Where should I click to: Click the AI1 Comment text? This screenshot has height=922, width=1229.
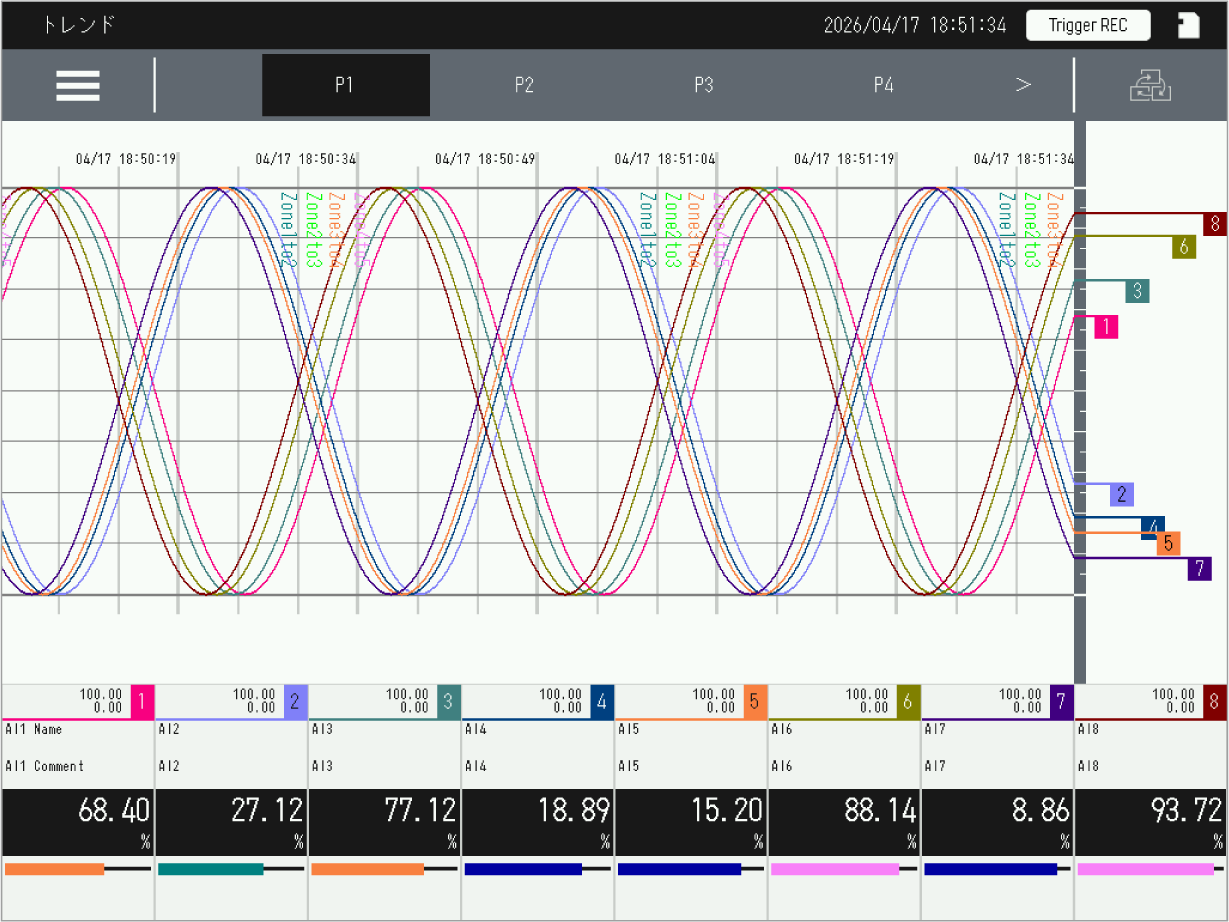click(45, 767)
